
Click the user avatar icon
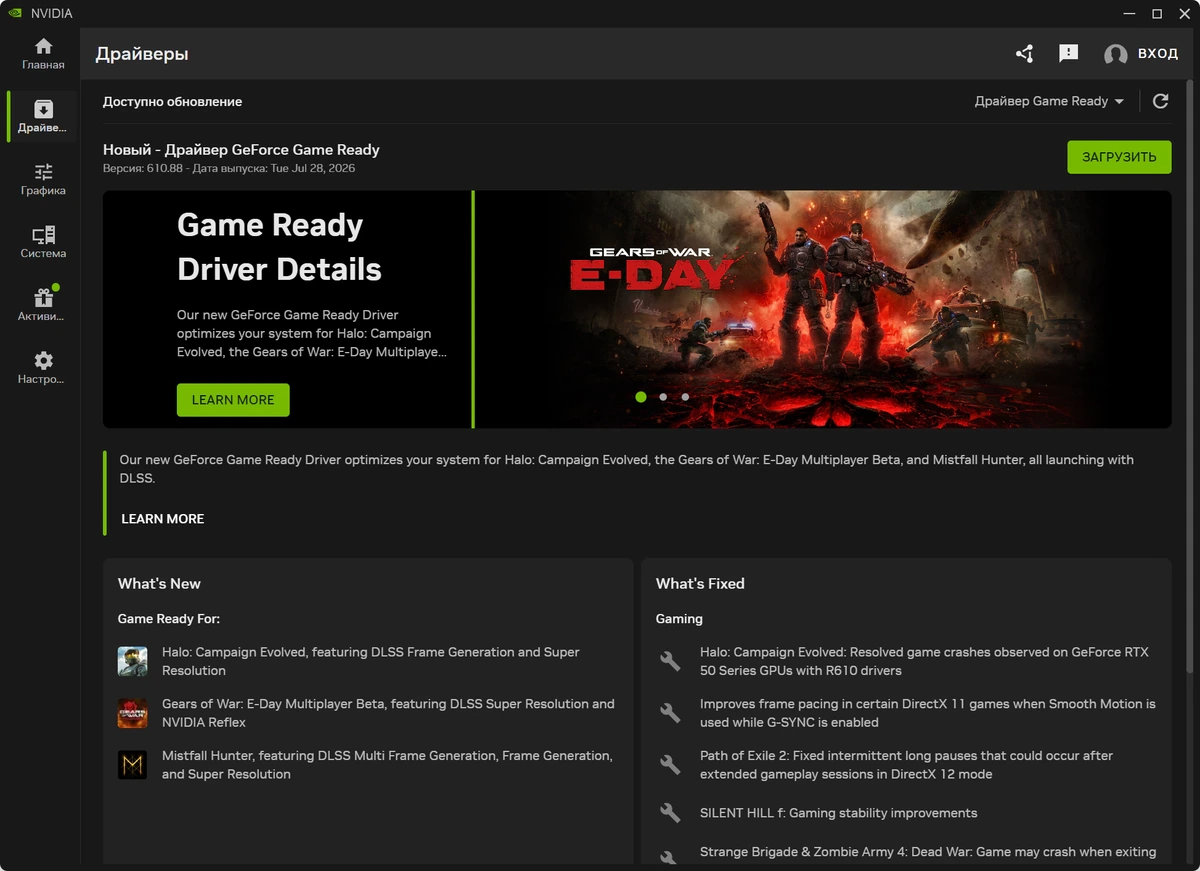pos(1116,54)
